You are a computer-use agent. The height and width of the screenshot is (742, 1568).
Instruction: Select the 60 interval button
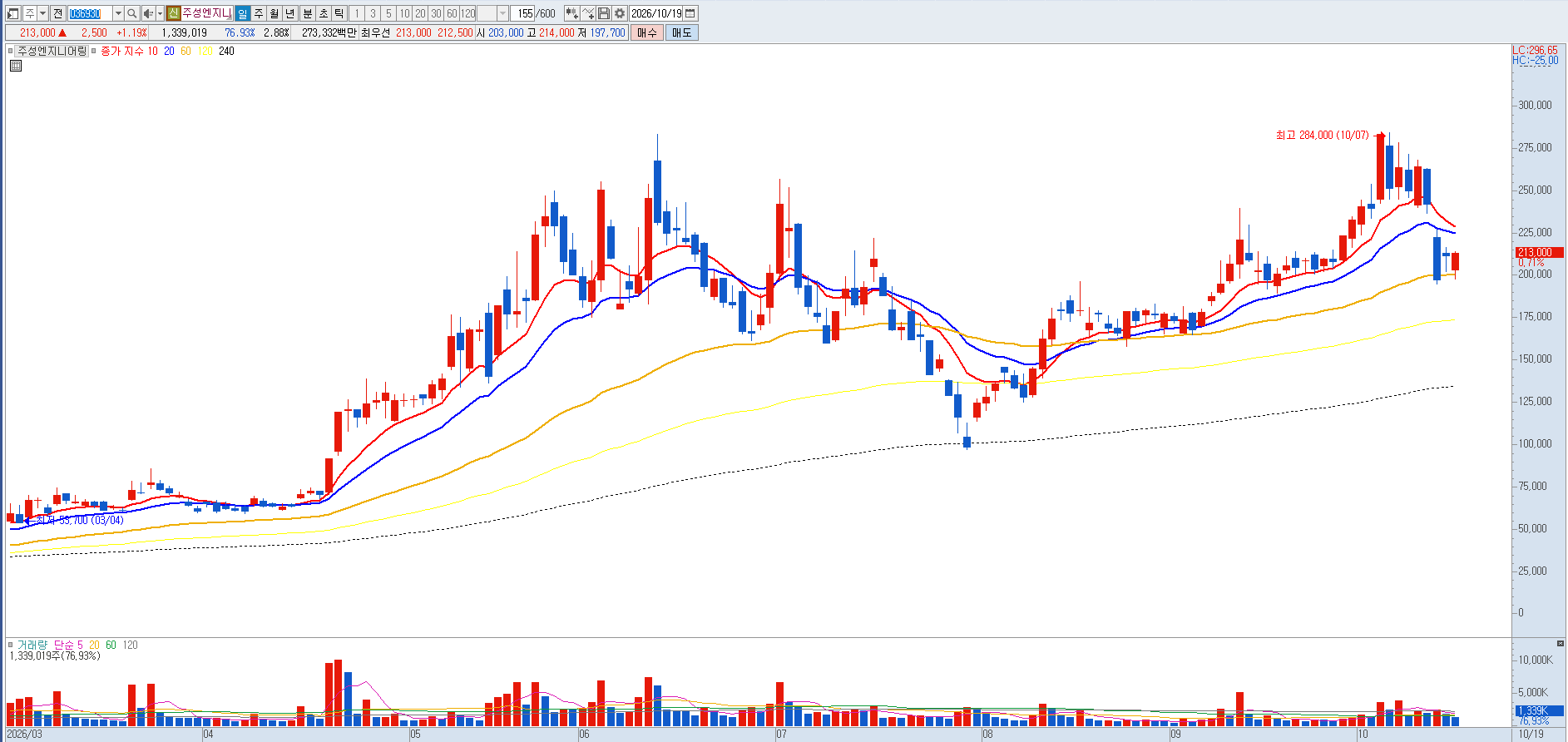tap(452, 13)
